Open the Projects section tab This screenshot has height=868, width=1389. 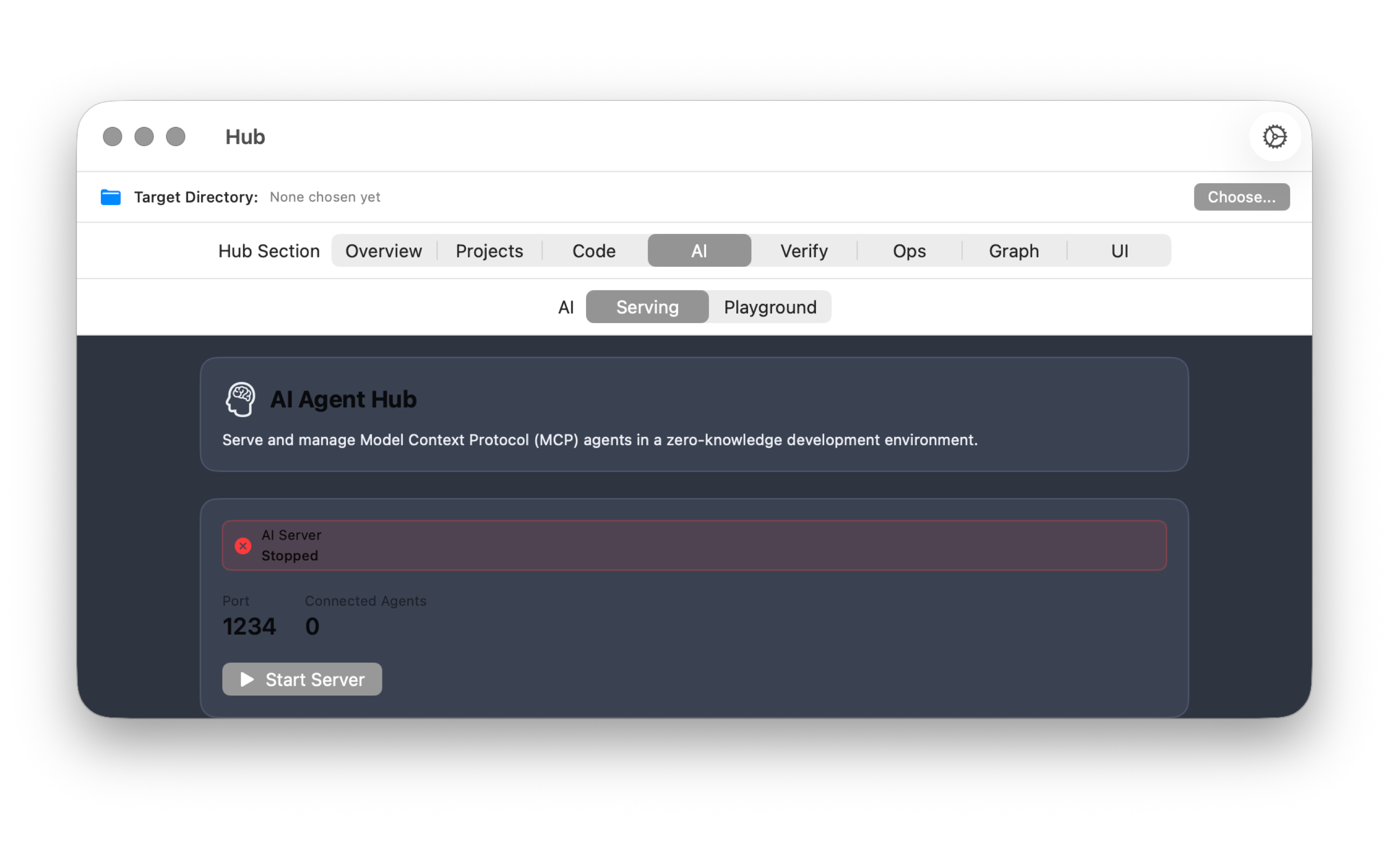(489, 251)
